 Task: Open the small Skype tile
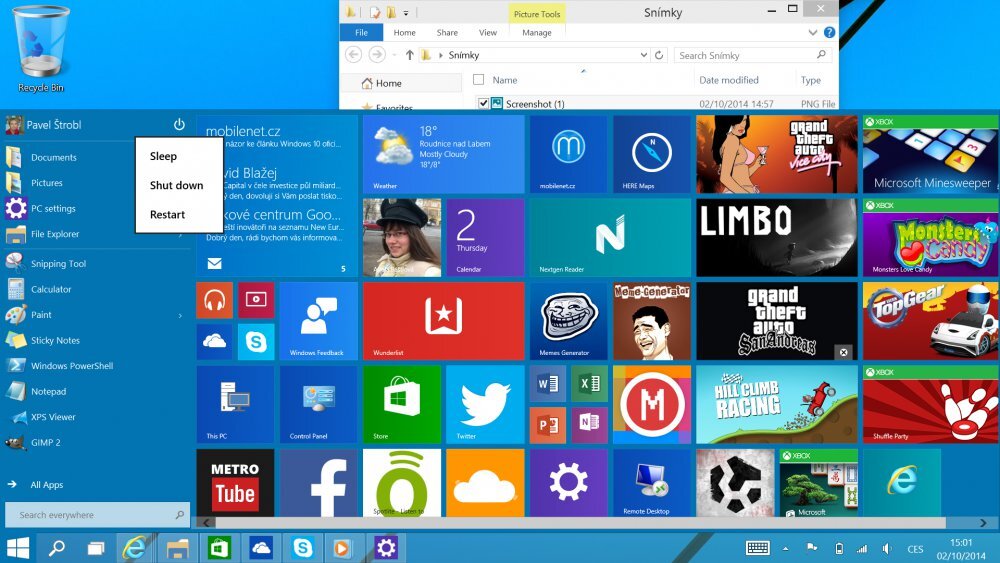[256, 342]
